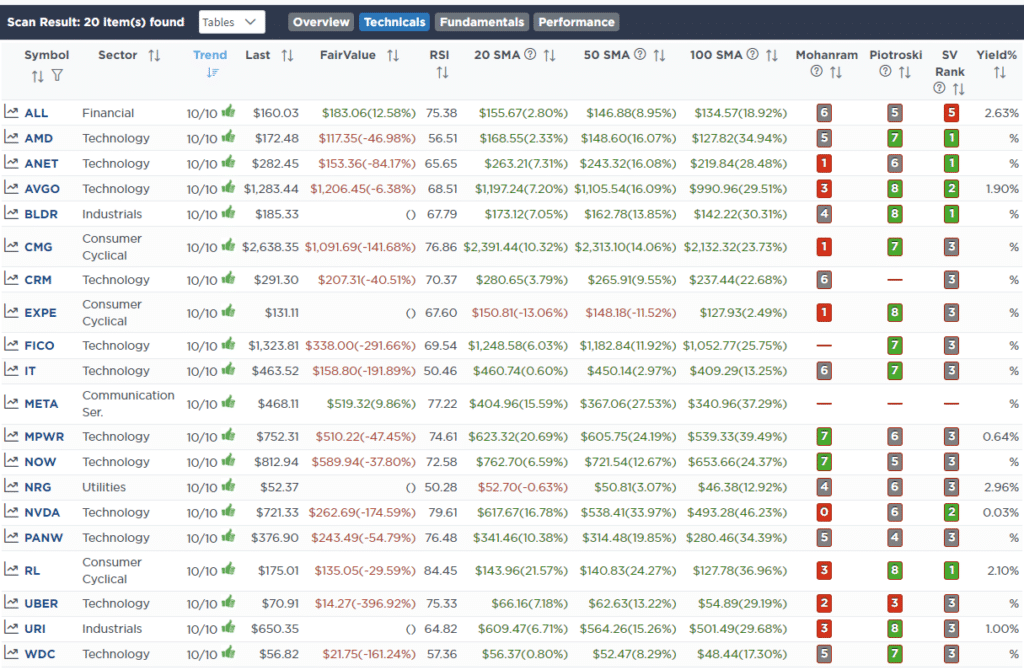Click the red SV Rank 5 badge for ALL
The width and height of the screenshot is (1024, 670).
[952, 113]
